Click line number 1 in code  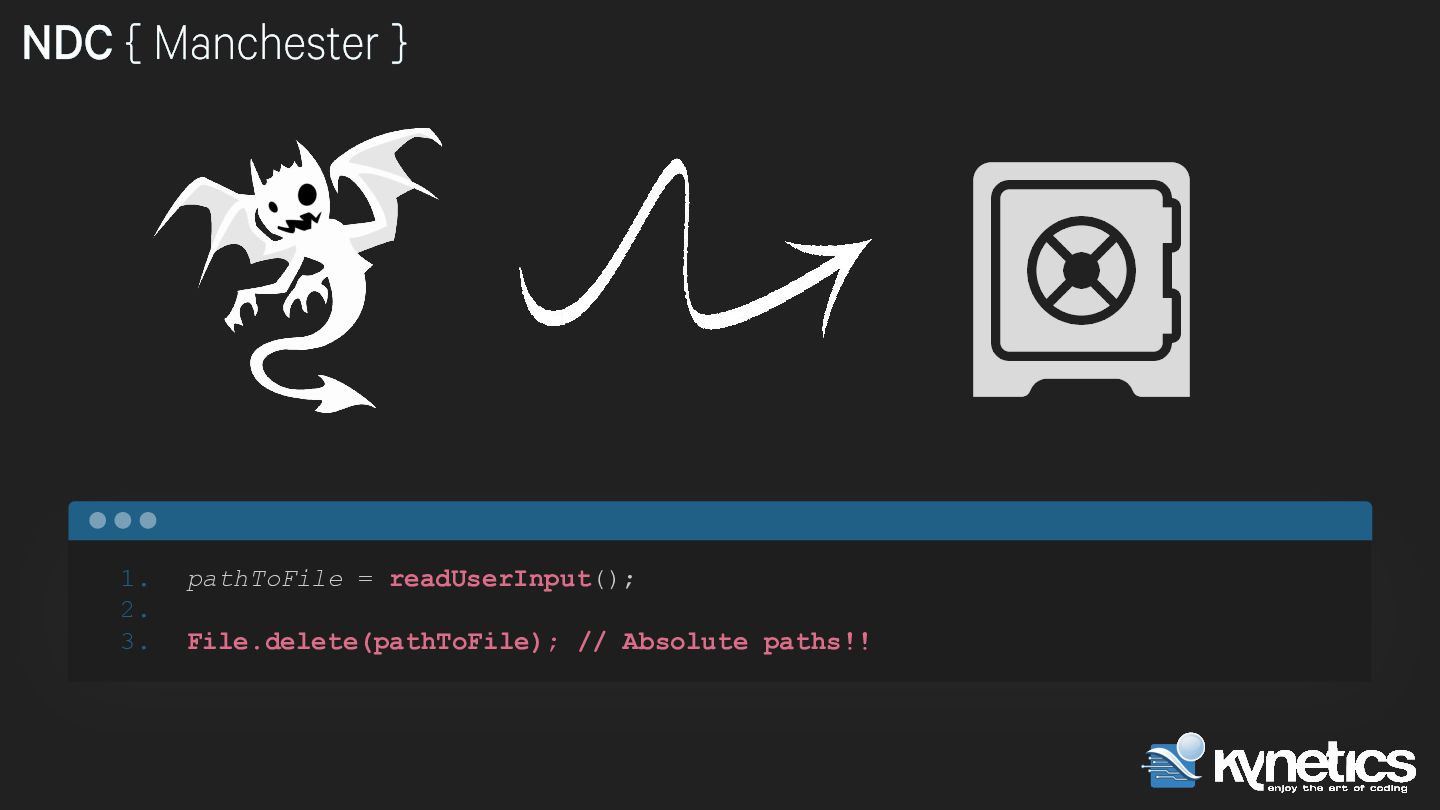tap(134, 579)
